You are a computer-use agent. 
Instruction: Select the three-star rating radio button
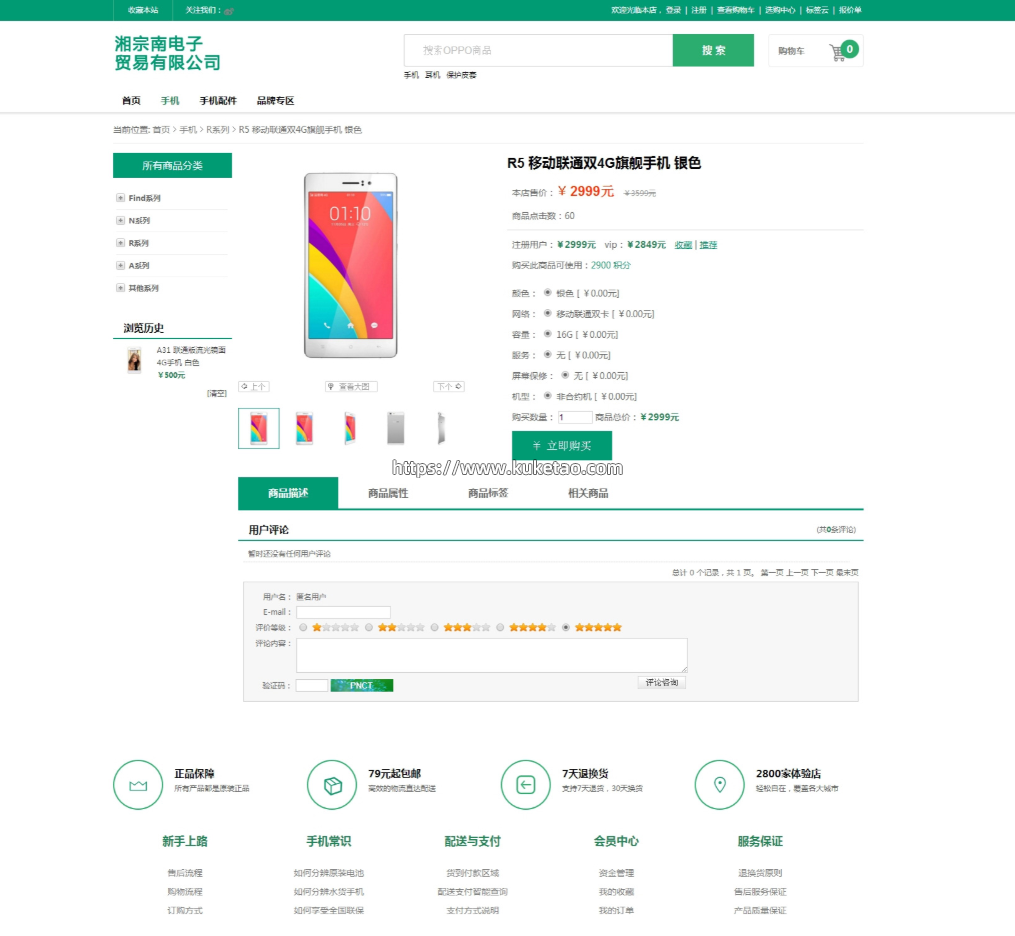(x=434, y=627)
